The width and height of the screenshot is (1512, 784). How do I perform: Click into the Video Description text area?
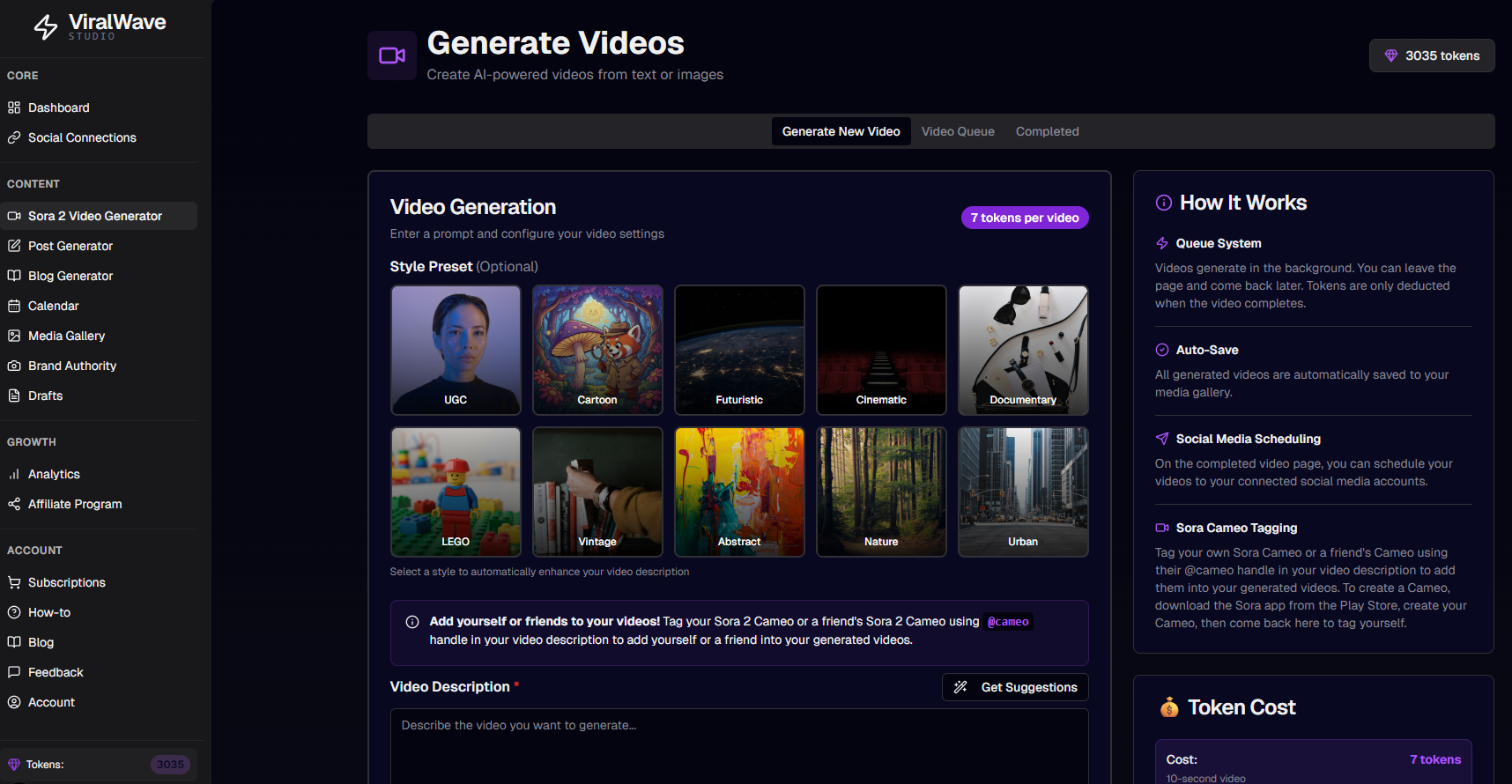(739, 746)
